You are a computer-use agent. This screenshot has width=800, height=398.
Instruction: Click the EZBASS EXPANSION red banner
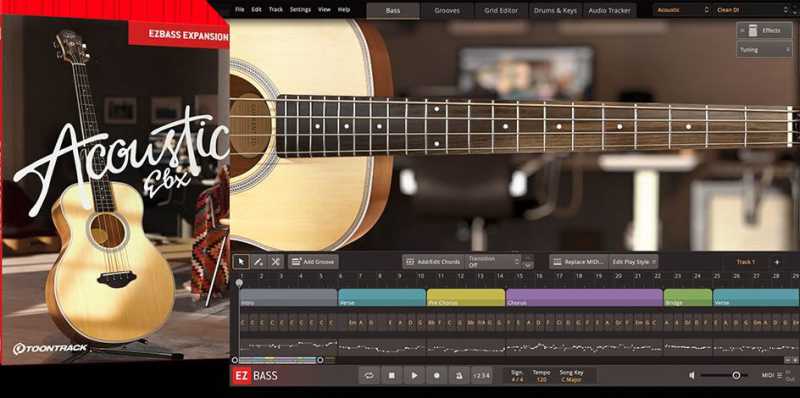179,35
